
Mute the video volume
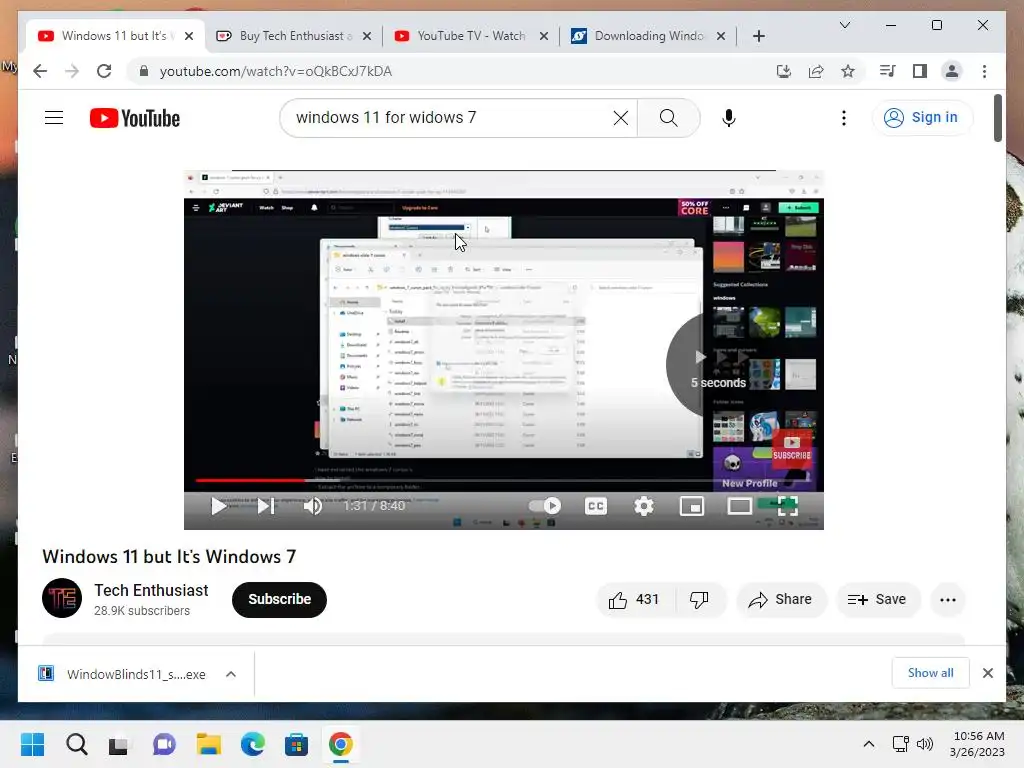pos(313,506)
